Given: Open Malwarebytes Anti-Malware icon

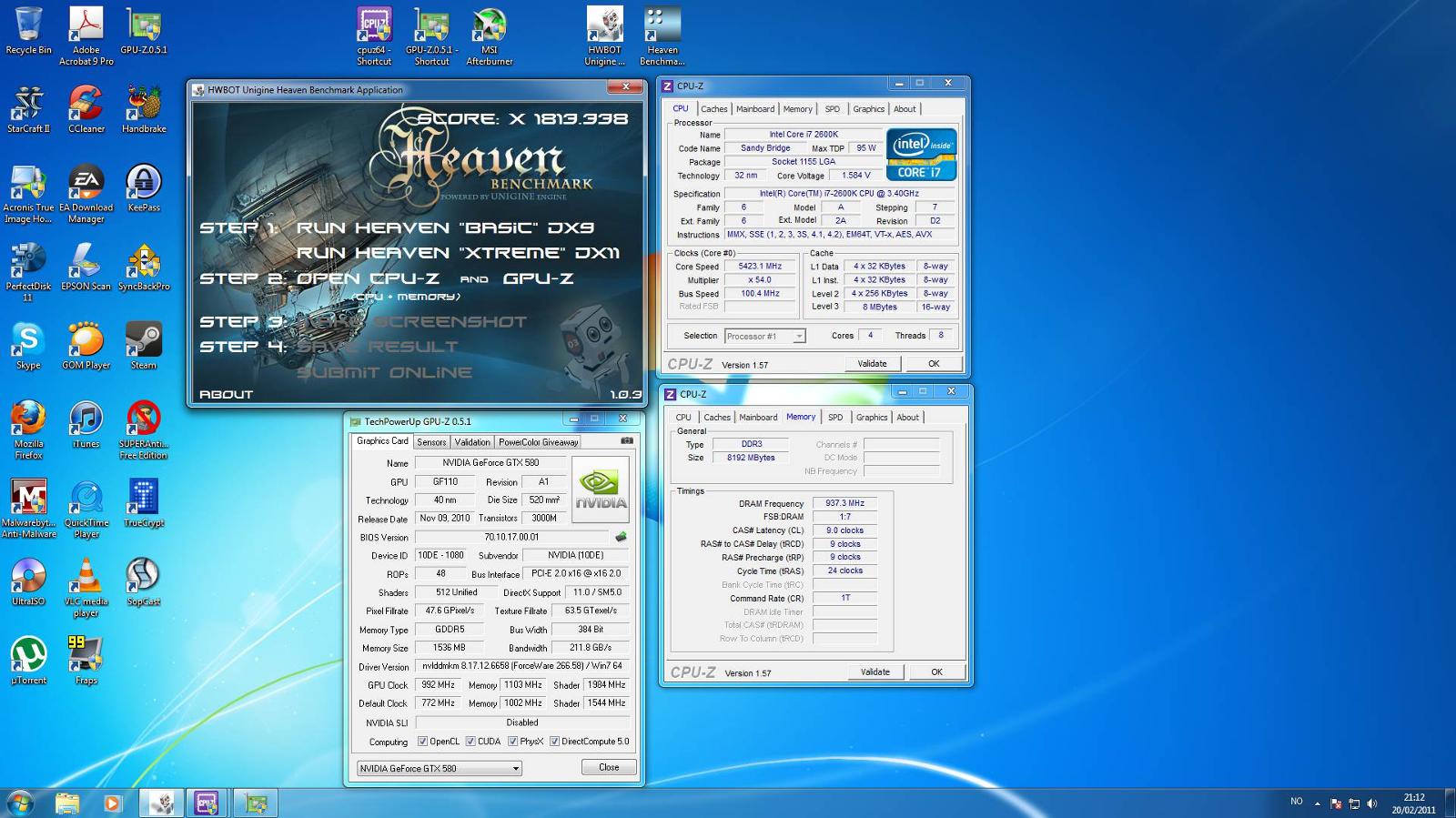Looking at the screenshot, I should click(28, 509).
